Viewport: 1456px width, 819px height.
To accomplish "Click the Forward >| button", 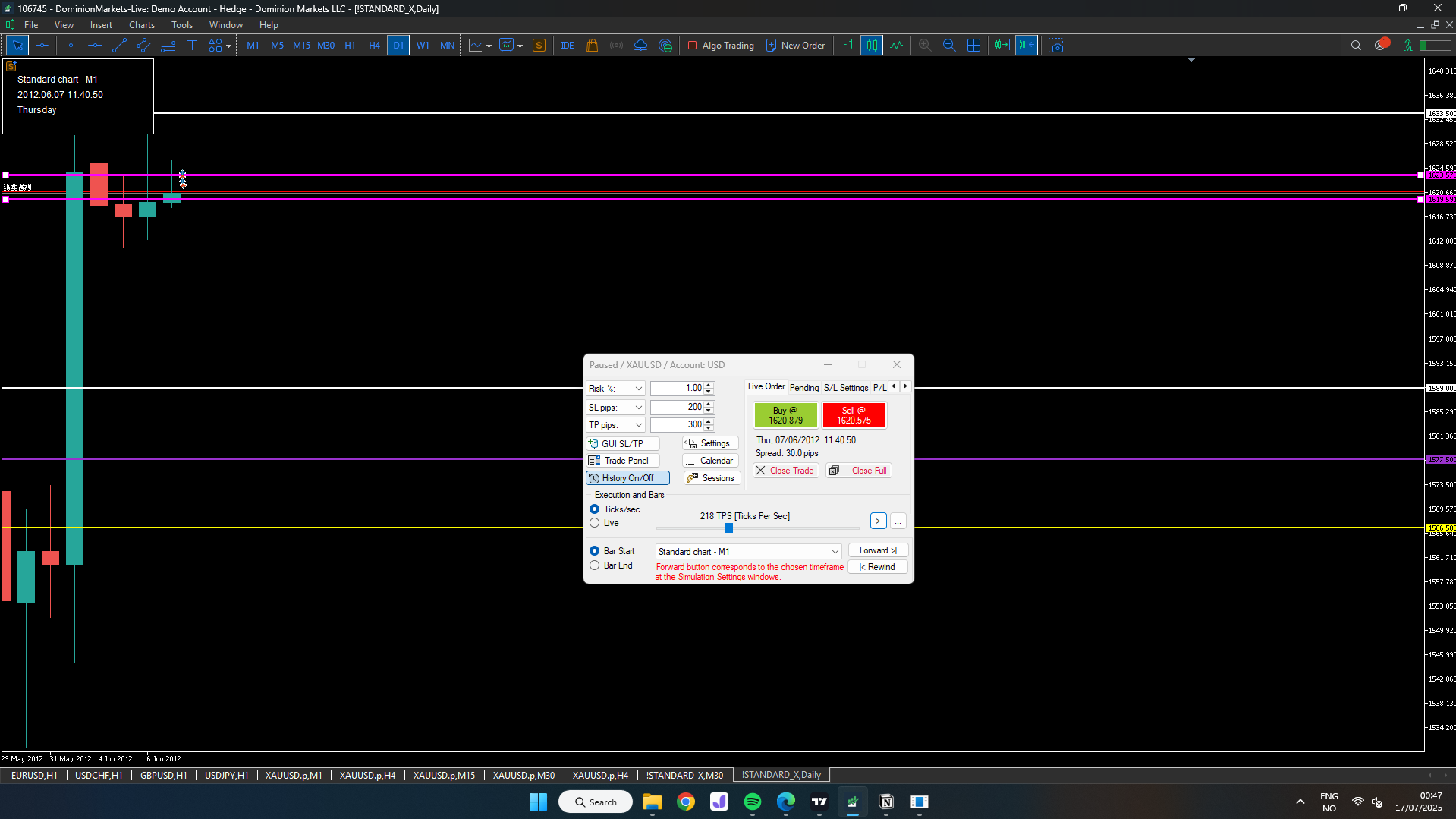I will [x=878, y=550].
